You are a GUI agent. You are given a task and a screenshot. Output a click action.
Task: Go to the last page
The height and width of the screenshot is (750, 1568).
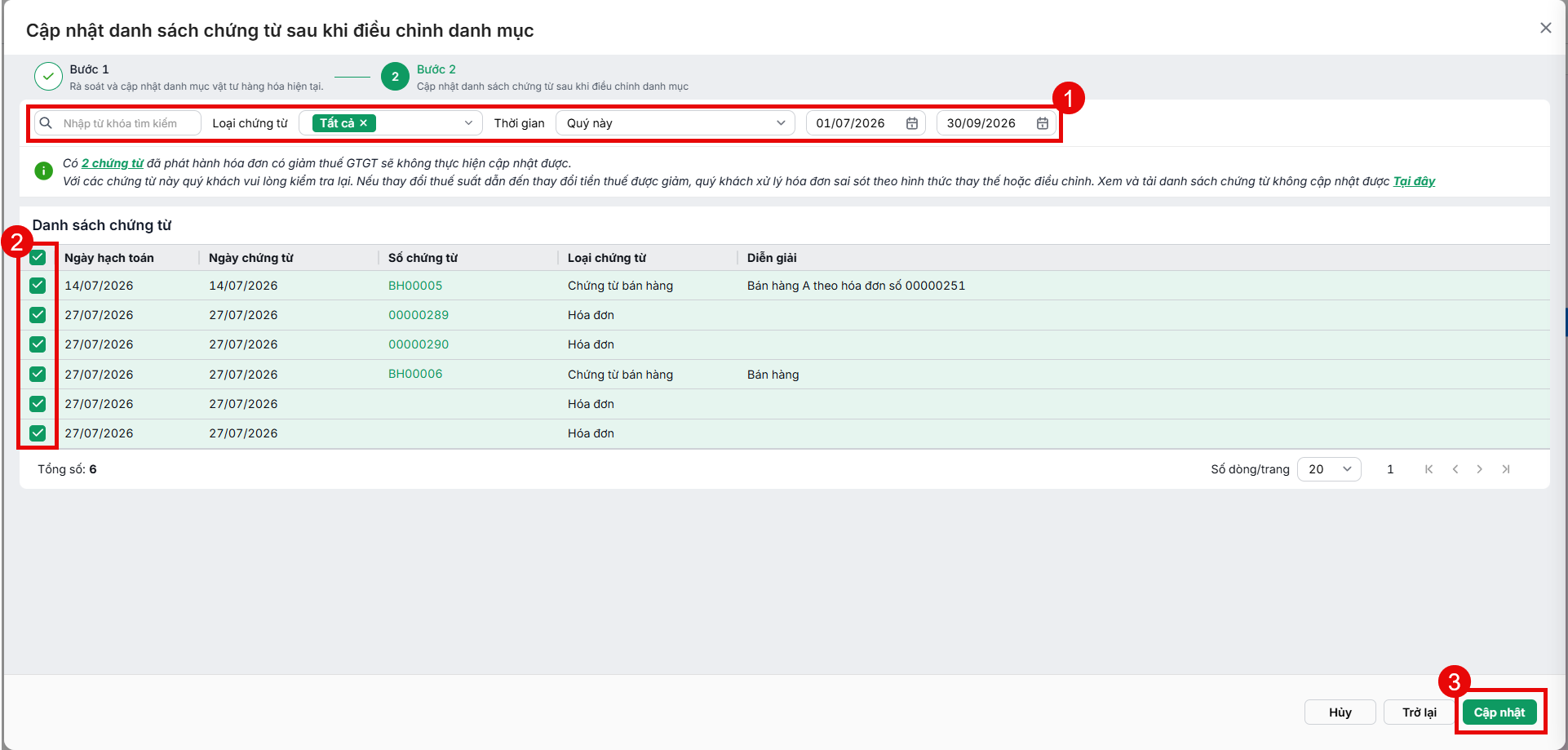(1506, 469)
